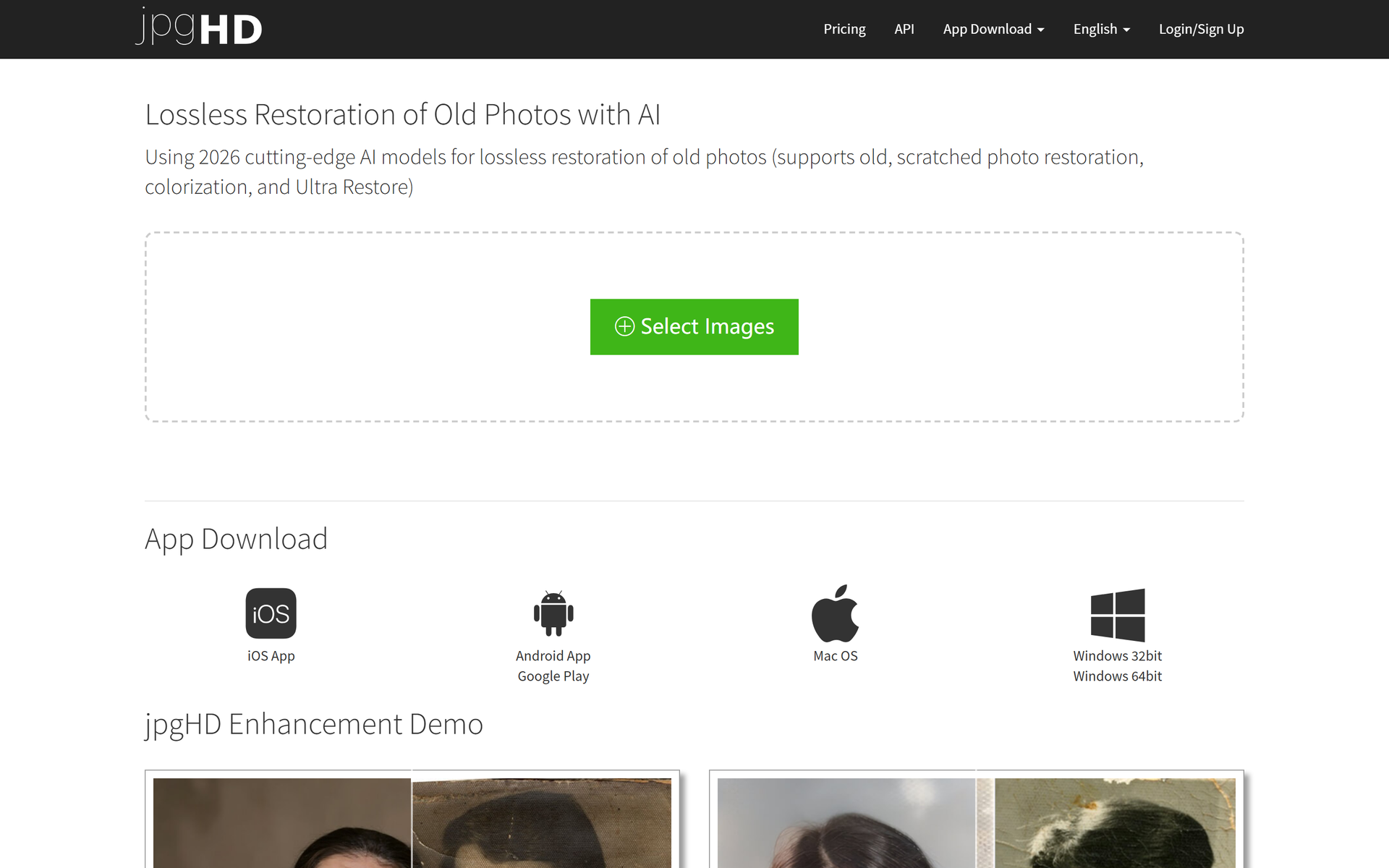The image size is (1389, 868).
Task: Click the "Lossless Restoration of Old Photos with AI" heading
Action: tap(403, 114)
